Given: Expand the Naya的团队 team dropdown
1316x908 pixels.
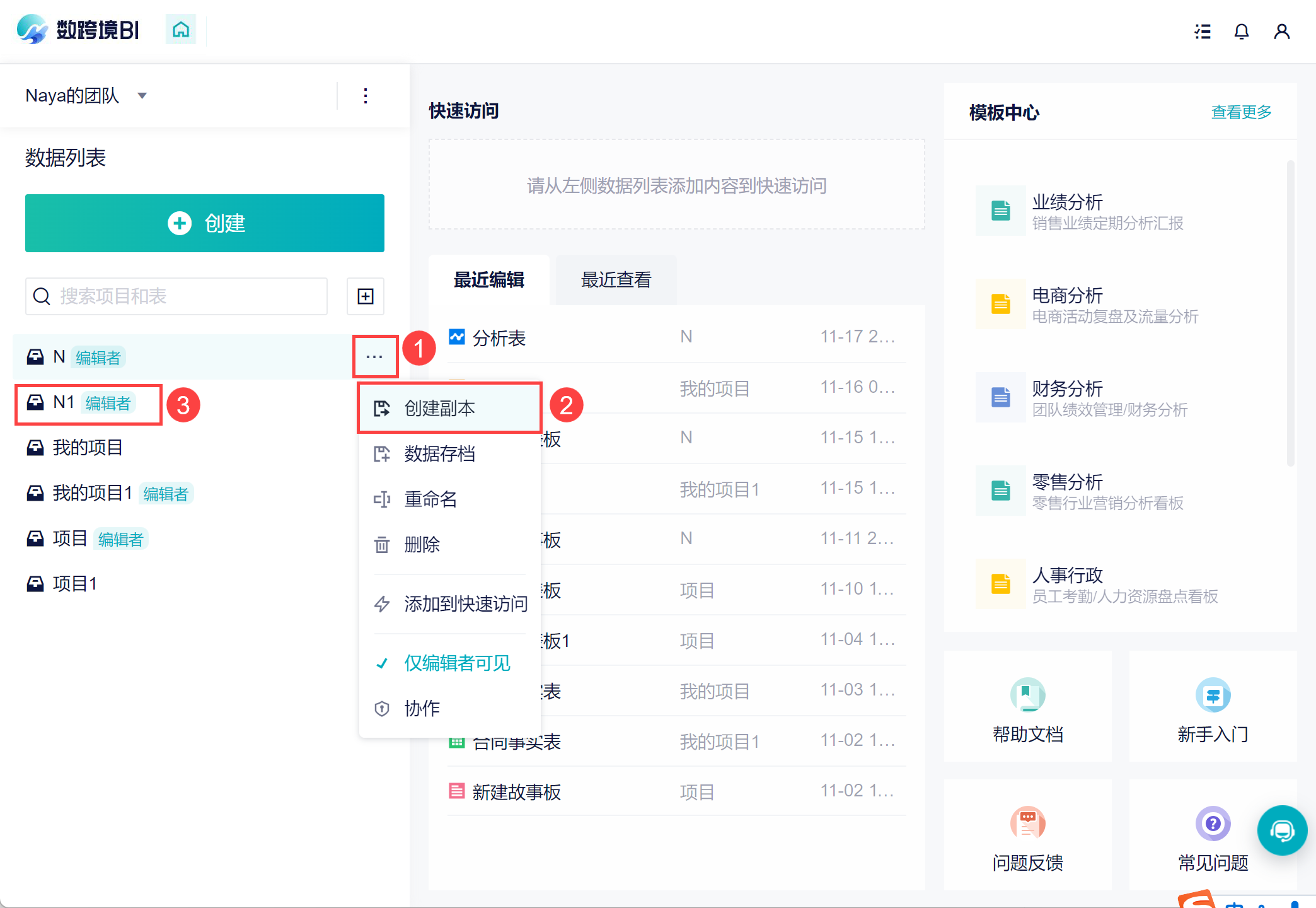Looking at the screenshot, I should (x=142, y=96).
